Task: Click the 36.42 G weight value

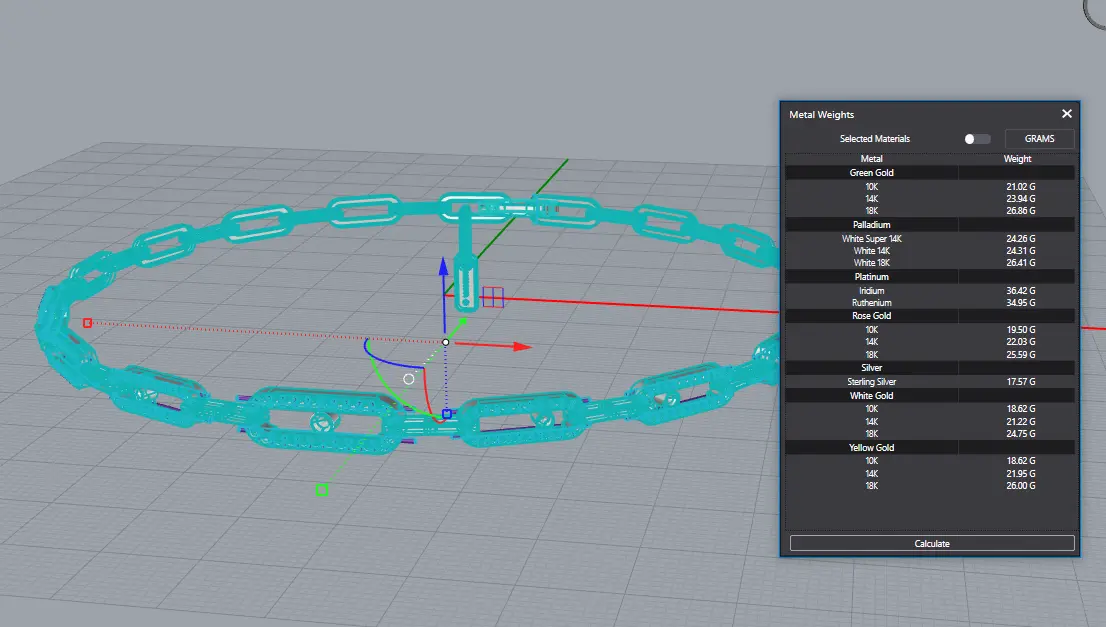Action: pyautogui.click(x=1021, y=291)
